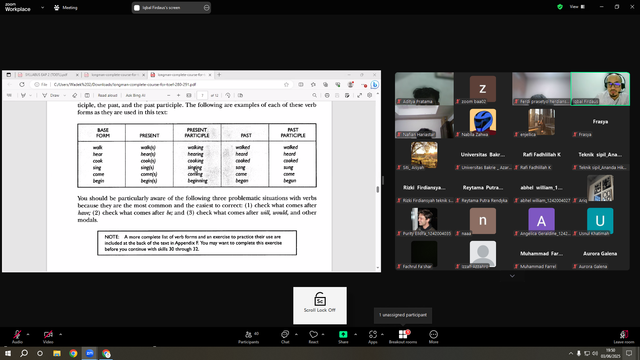Print the PDF document

(327, 95)
